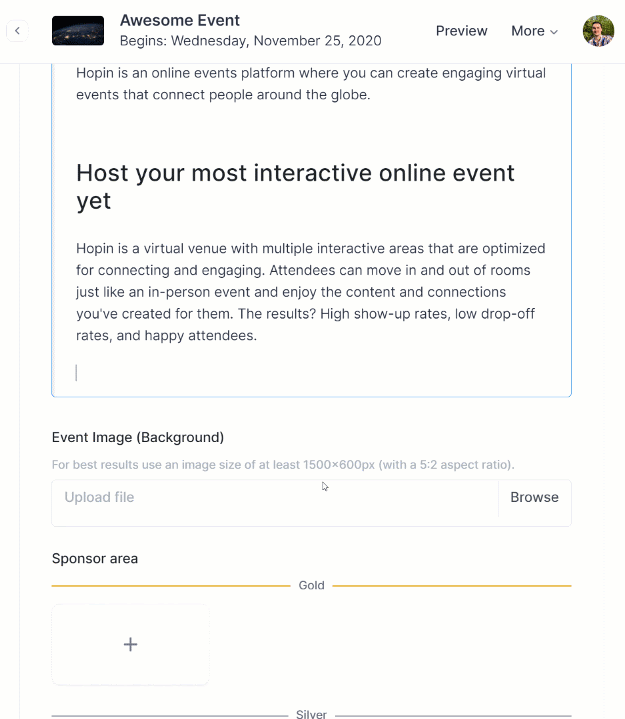The width and height of the screenshot is (625, 719).
Task: Click the event begin date text
Action: [250, 41]
